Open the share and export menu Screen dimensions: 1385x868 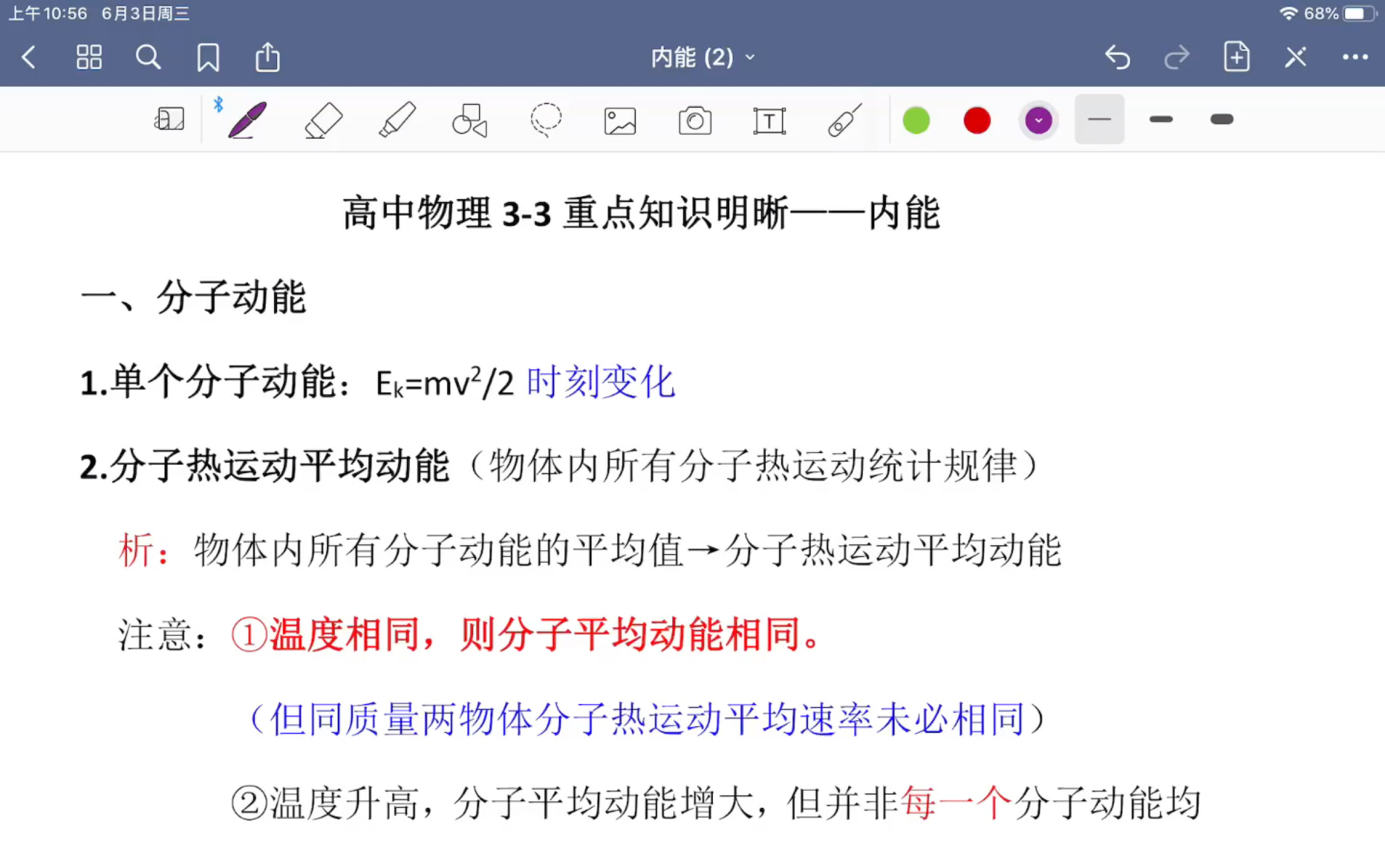[268, 57]
